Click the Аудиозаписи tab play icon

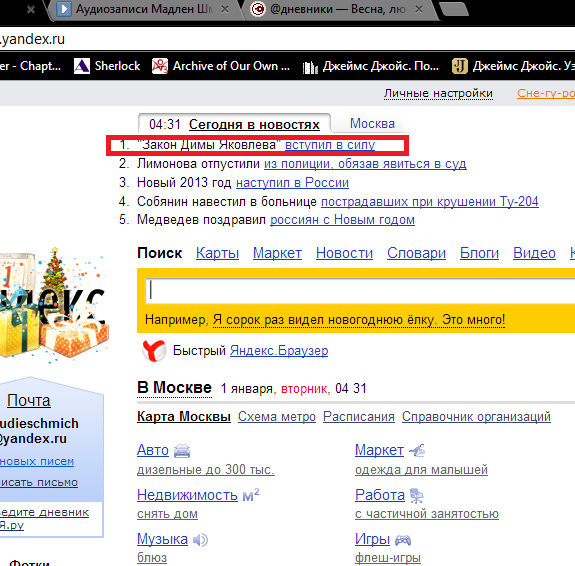tap(64, 9)
